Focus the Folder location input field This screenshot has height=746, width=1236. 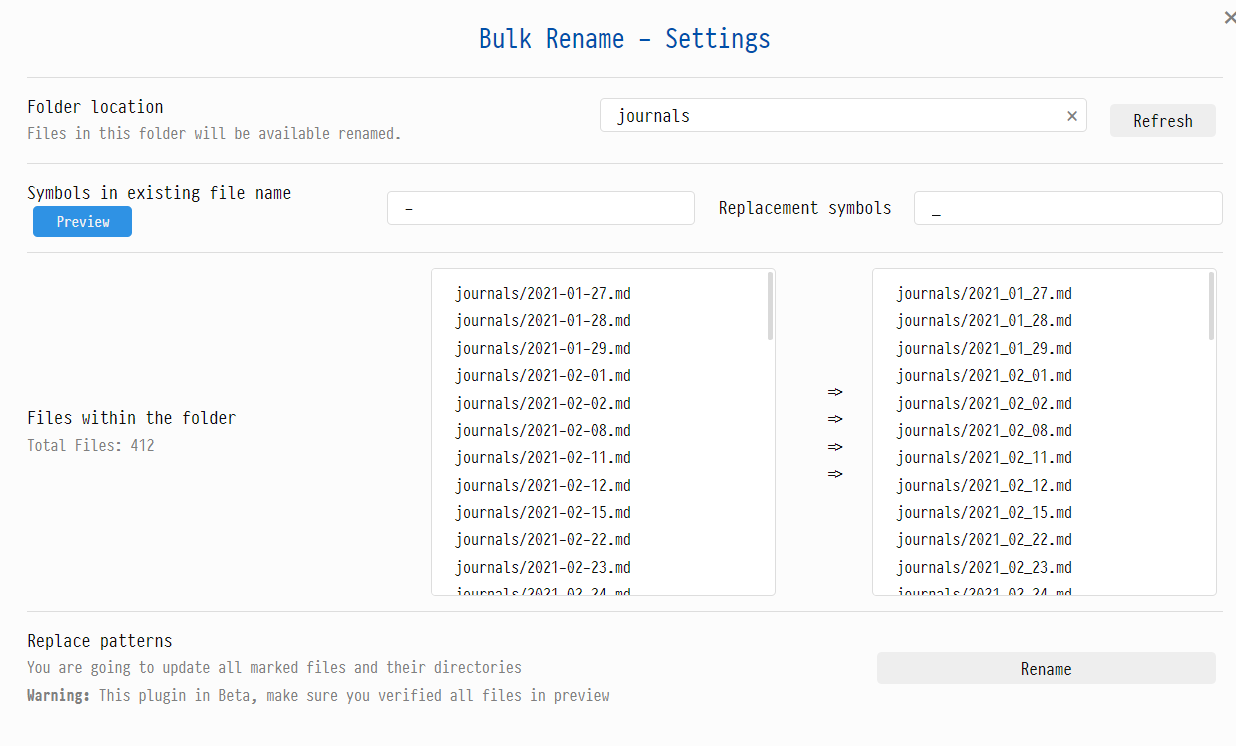[830, 116]
